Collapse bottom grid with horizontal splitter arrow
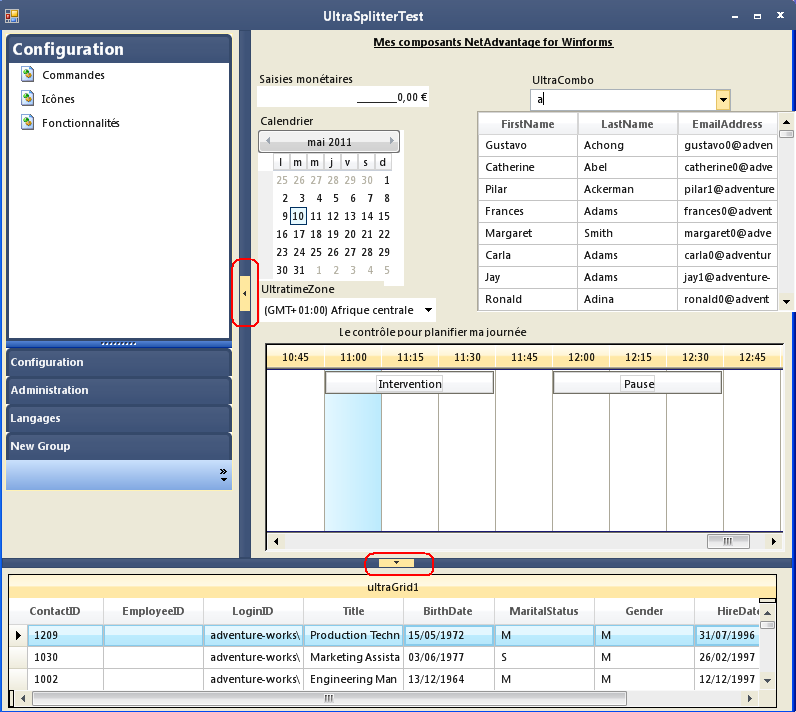796x712 pixels. (x=397, y=564)
